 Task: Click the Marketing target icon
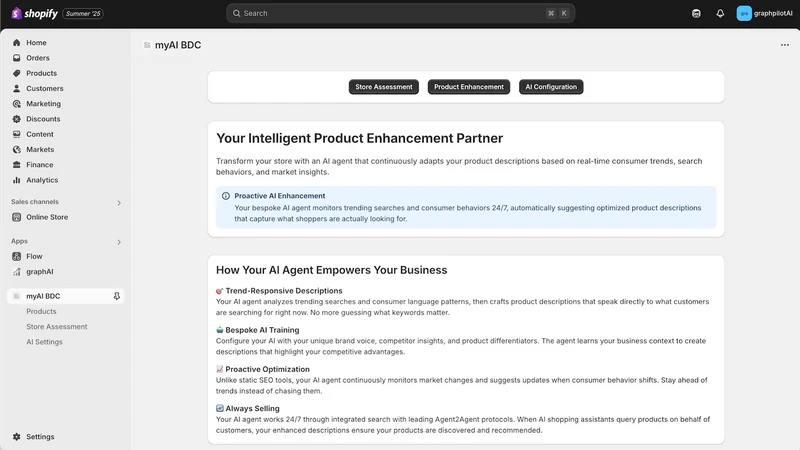(x=17, y=104)
